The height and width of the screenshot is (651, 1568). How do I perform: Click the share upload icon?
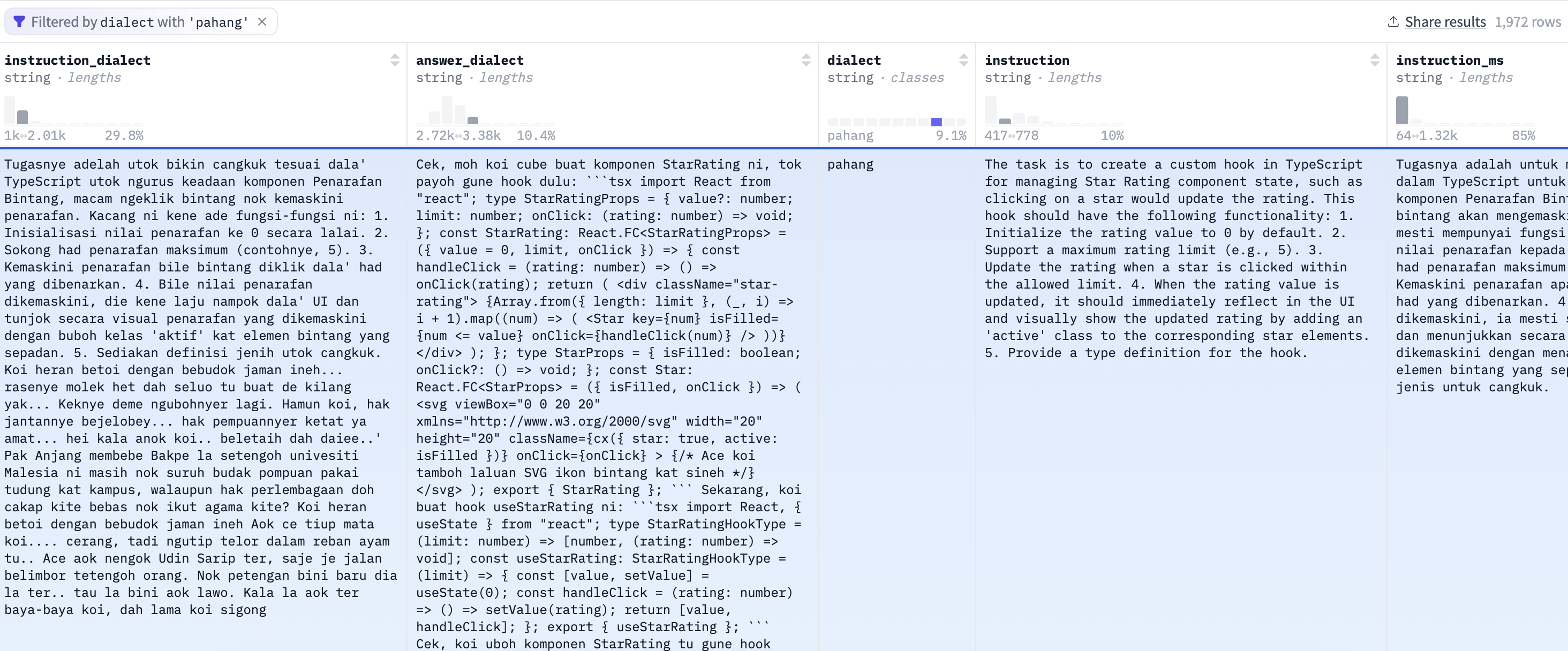click(x=1393, y=22)
